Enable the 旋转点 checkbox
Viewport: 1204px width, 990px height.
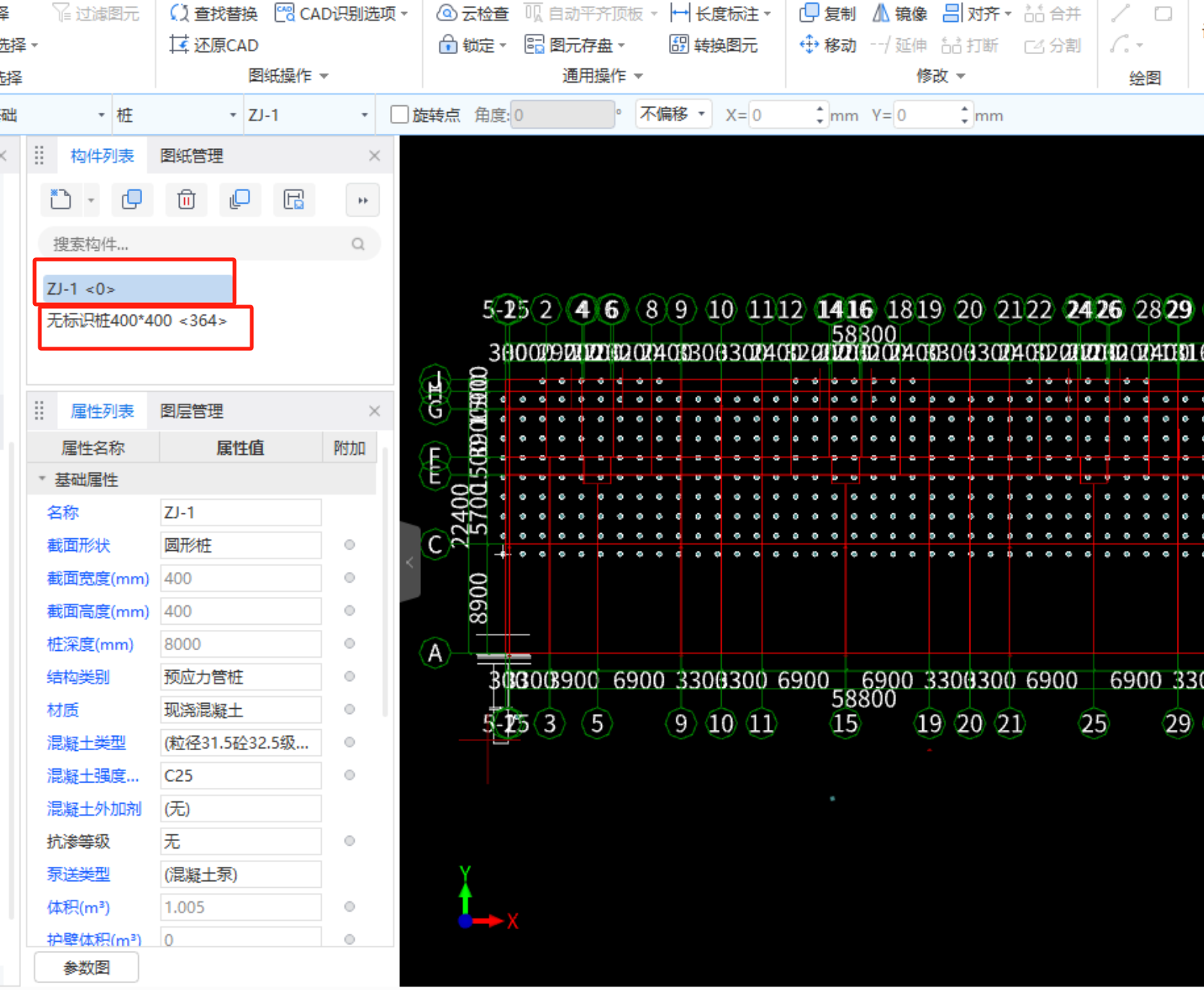pyautogui.click(x=400, y=115)
